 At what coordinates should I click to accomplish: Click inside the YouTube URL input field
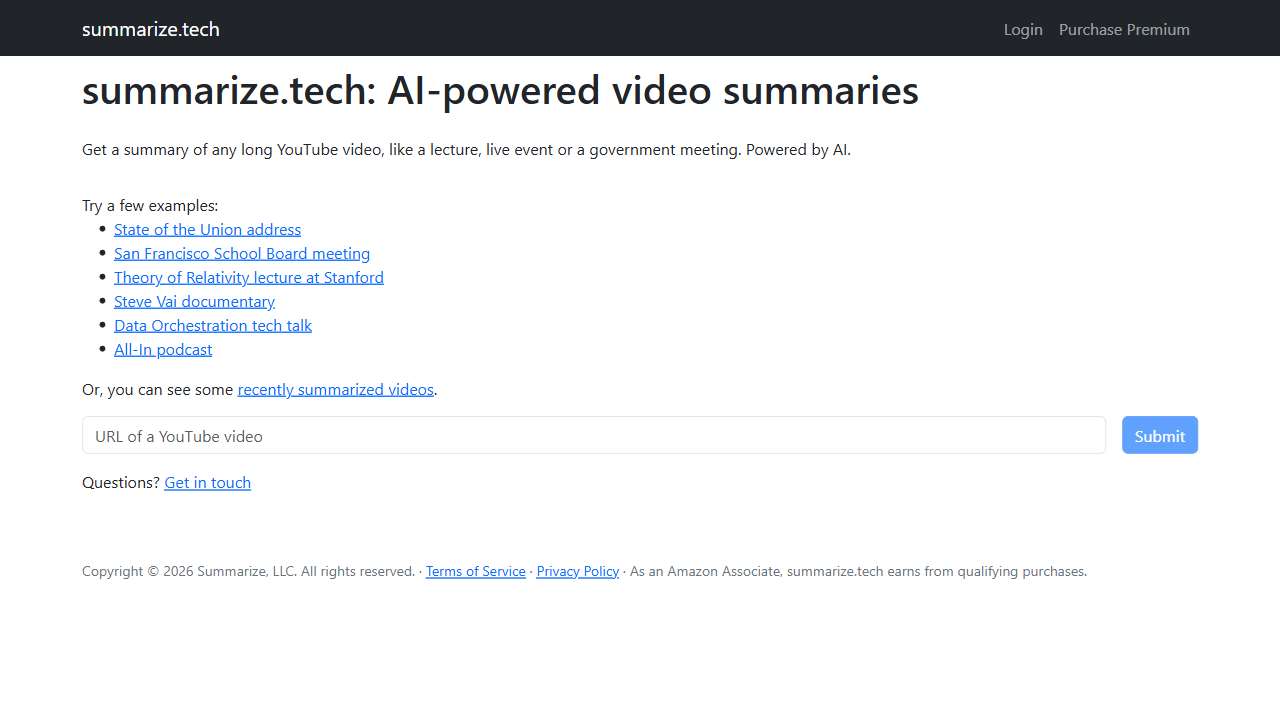pos(593,435)
